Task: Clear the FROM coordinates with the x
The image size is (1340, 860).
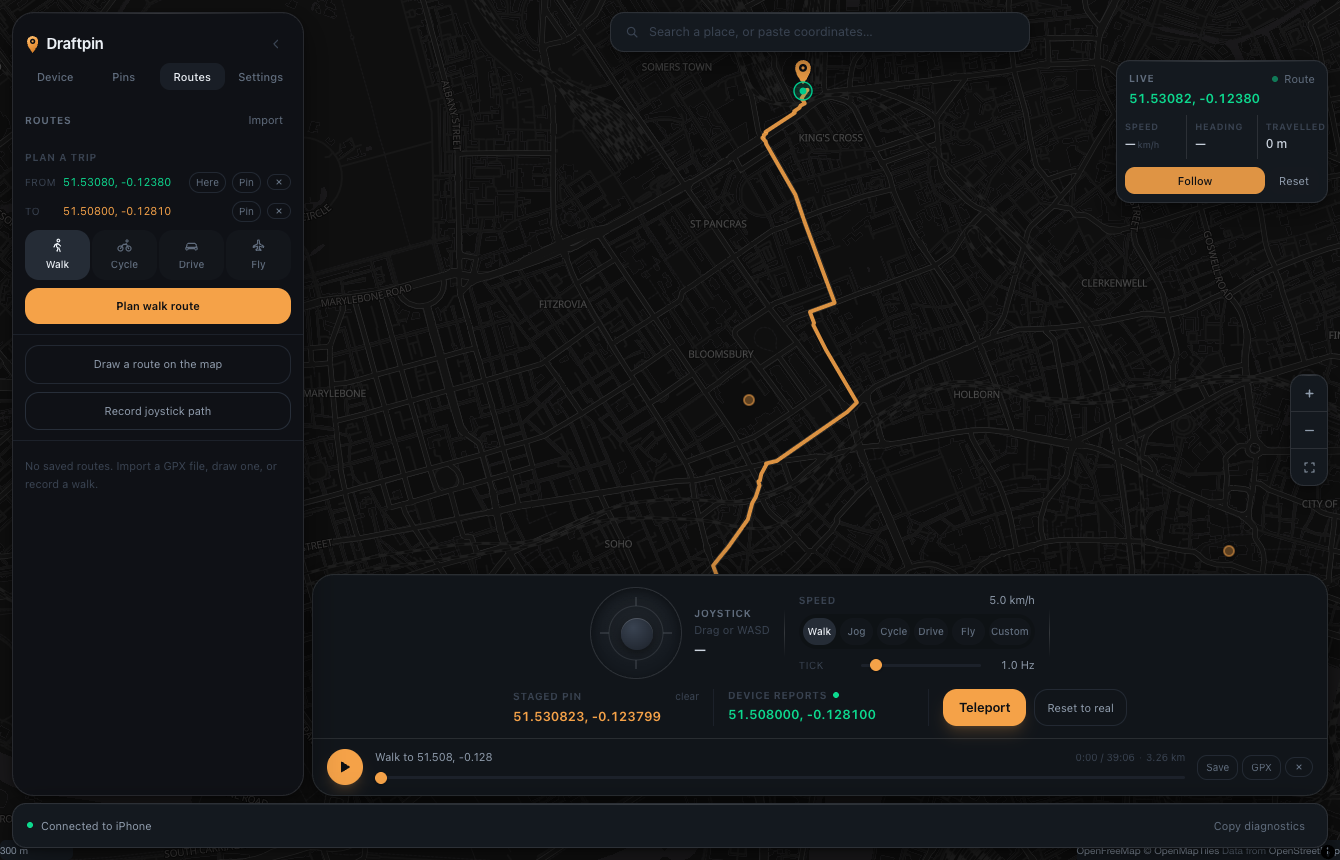Action: pyautogui.click(x=279, y=182)
